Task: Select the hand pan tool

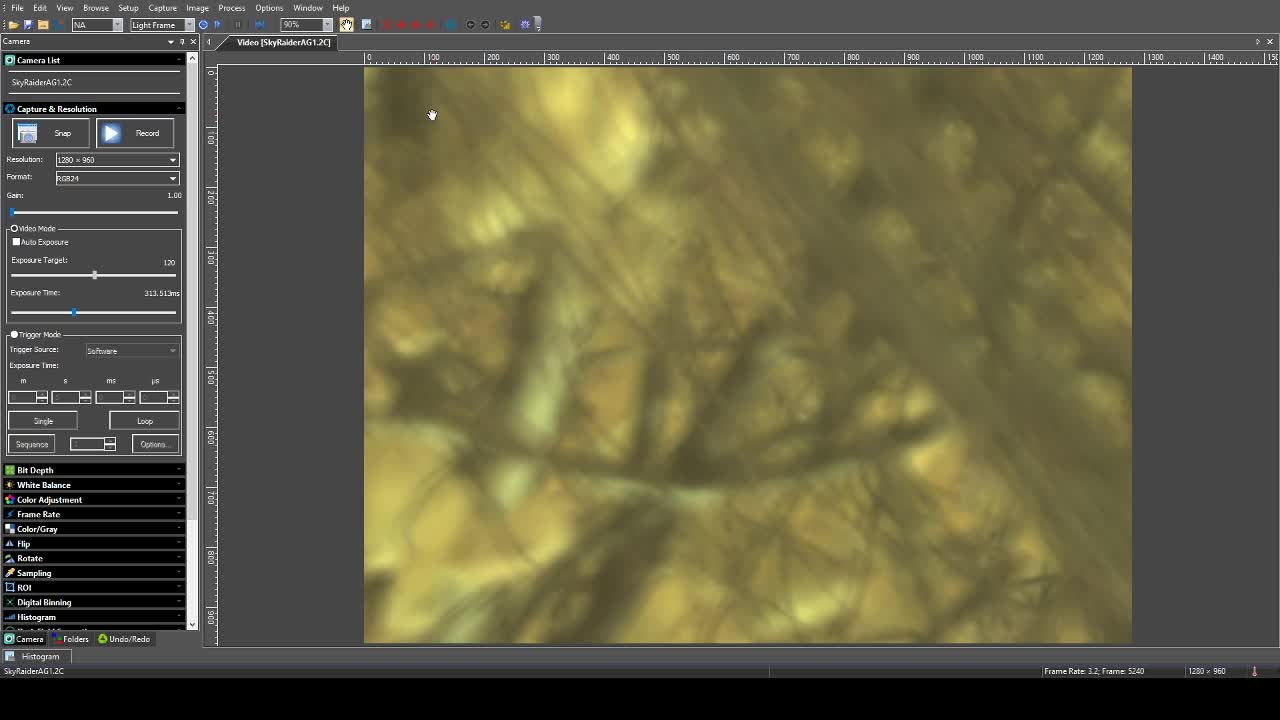Action: click(x=346, y=24)
